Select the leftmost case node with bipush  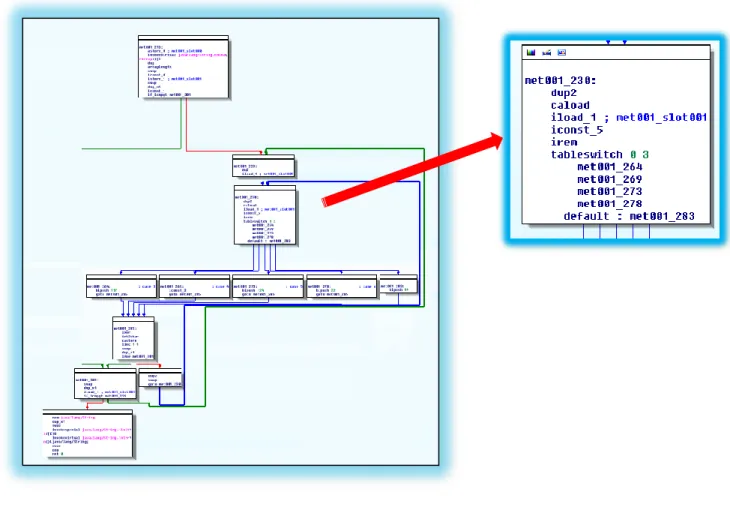122,286
